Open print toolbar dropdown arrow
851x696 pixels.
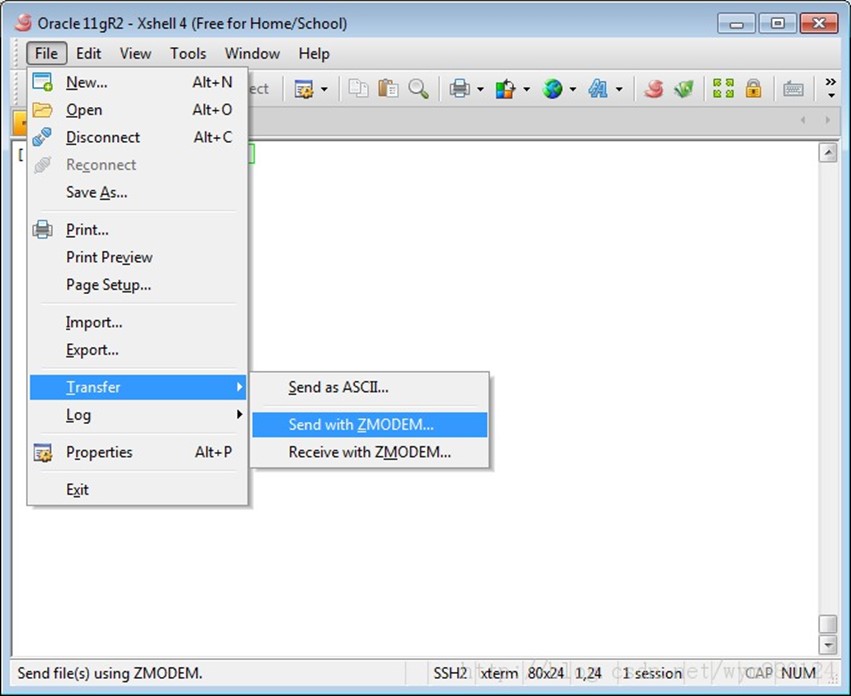click(x=480, y=89)
